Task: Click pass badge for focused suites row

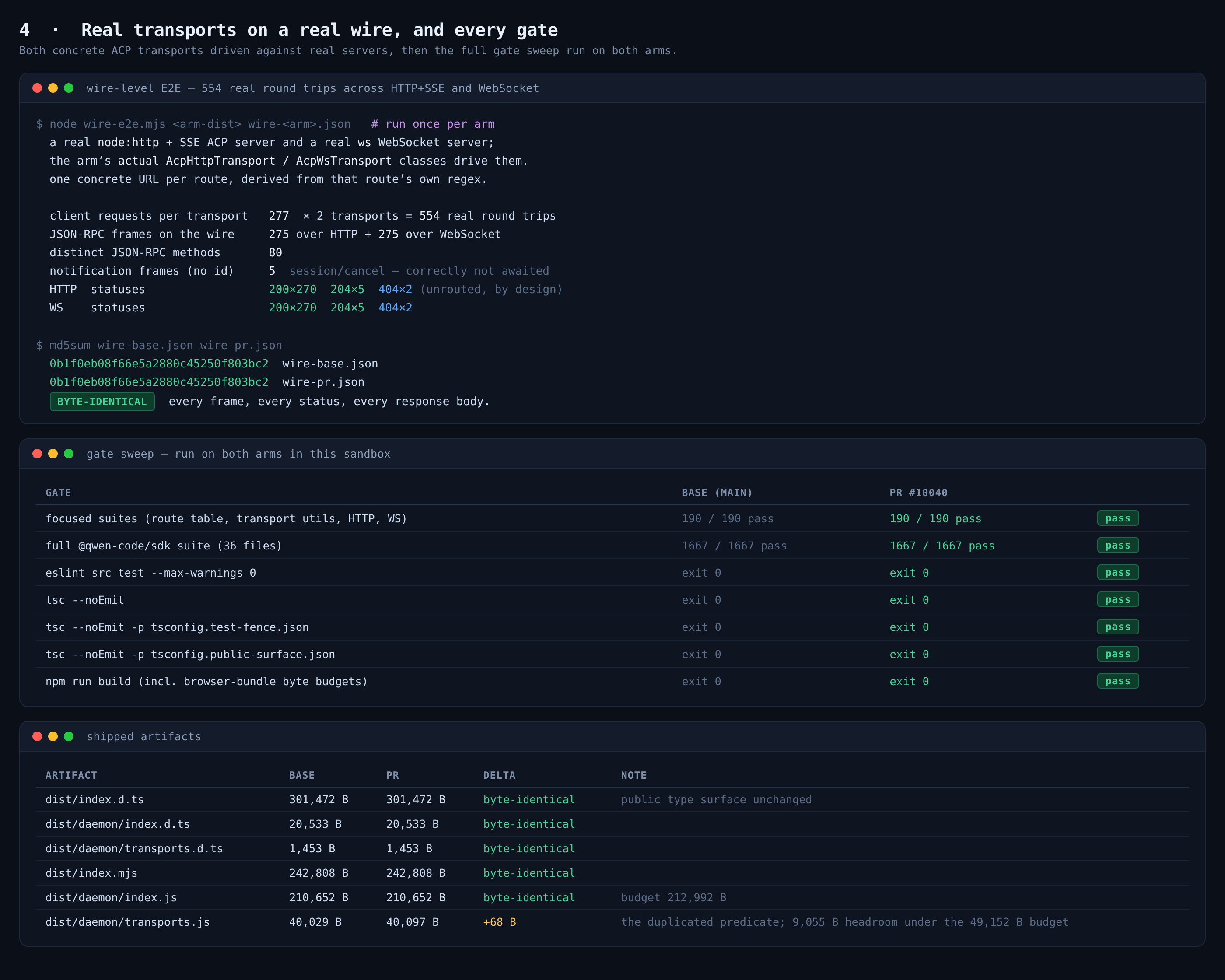Action: point(1118,518)
